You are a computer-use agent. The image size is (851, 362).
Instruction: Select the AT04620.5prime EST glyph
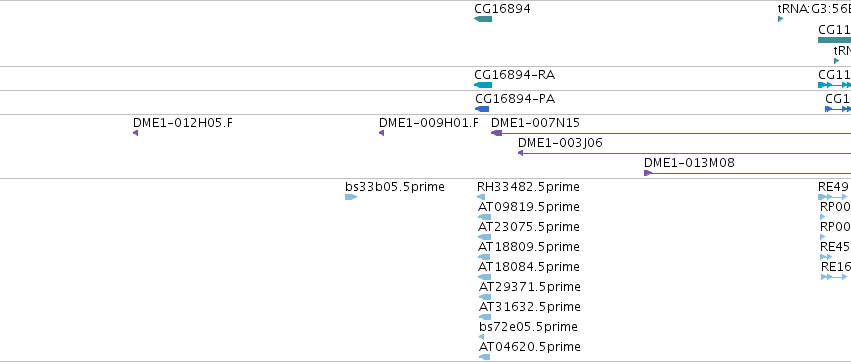coord(485,357)
